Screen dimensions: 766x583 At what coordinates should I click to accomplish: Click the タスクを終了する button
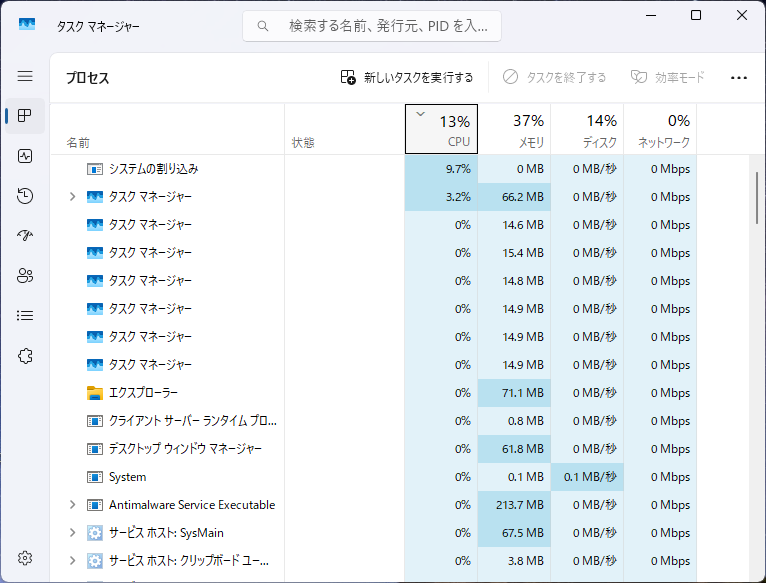[x=554, y=77]
